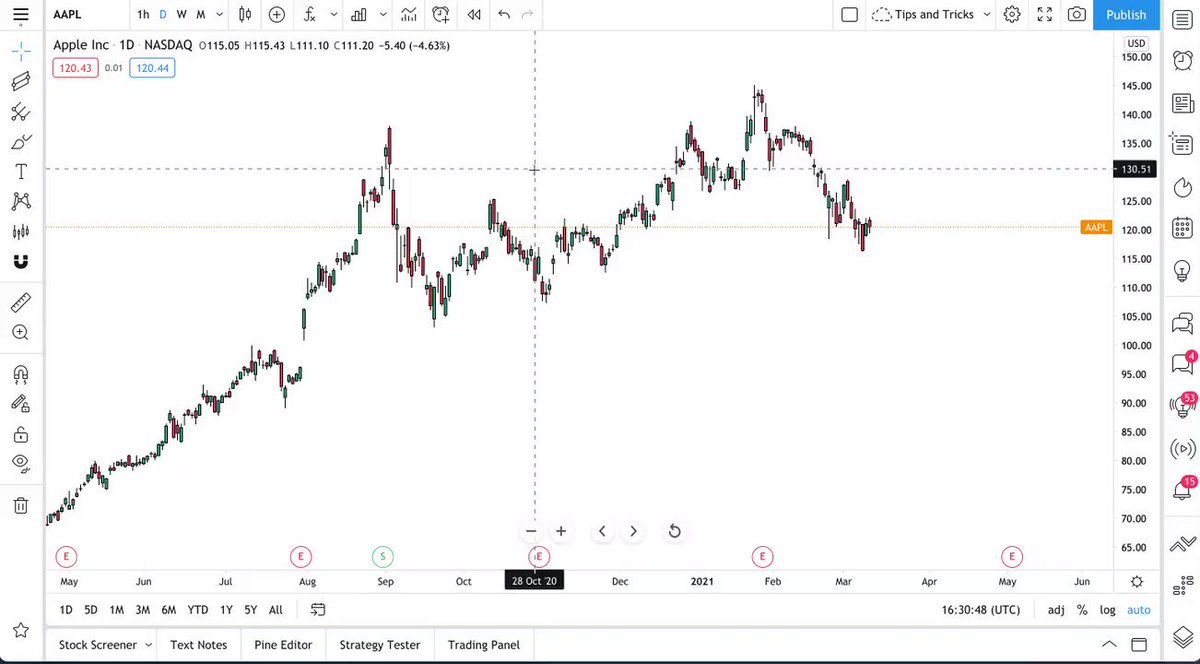Select the ruler measure tool
The height and width of the screenshot is (664, 1200).
pyautogui.click(x=20, y=301)
